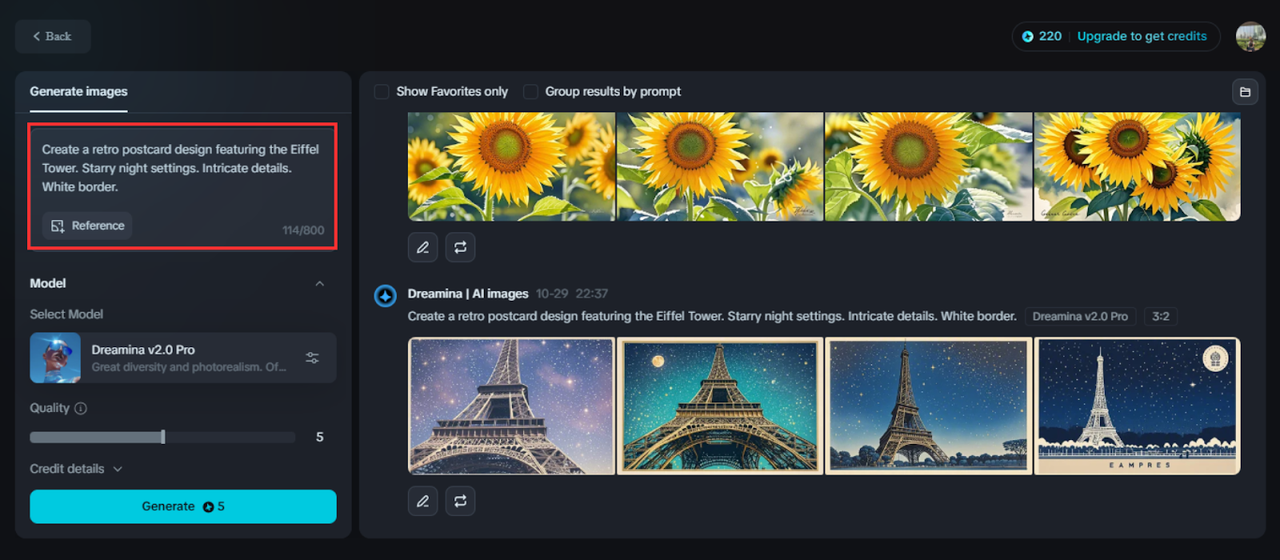Click the 220 credits coin icon
Screen dimensions: 1280x560
1027,36
